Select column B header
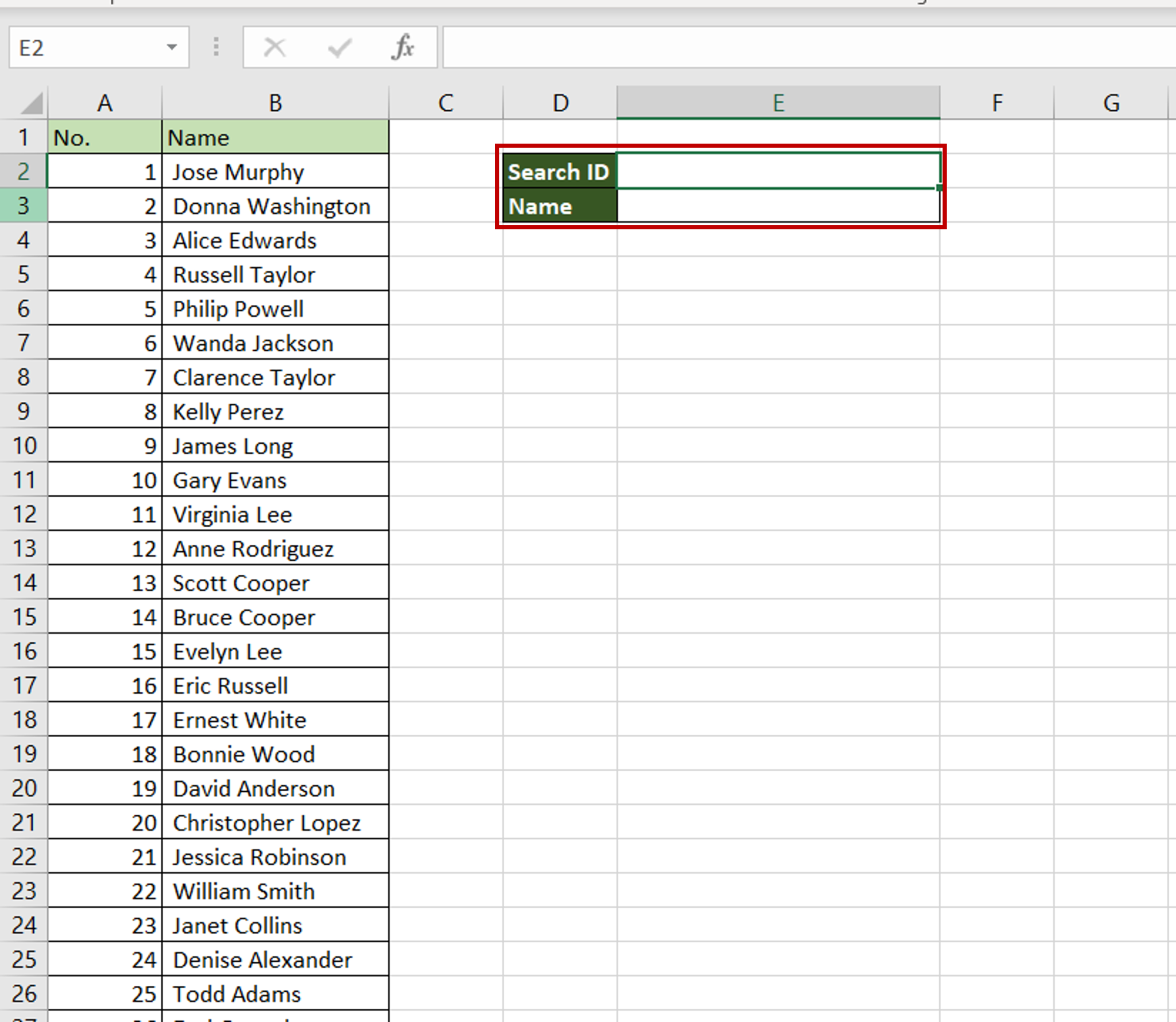This screenshot has width=1176, height=1022. (x=274, y=103)
